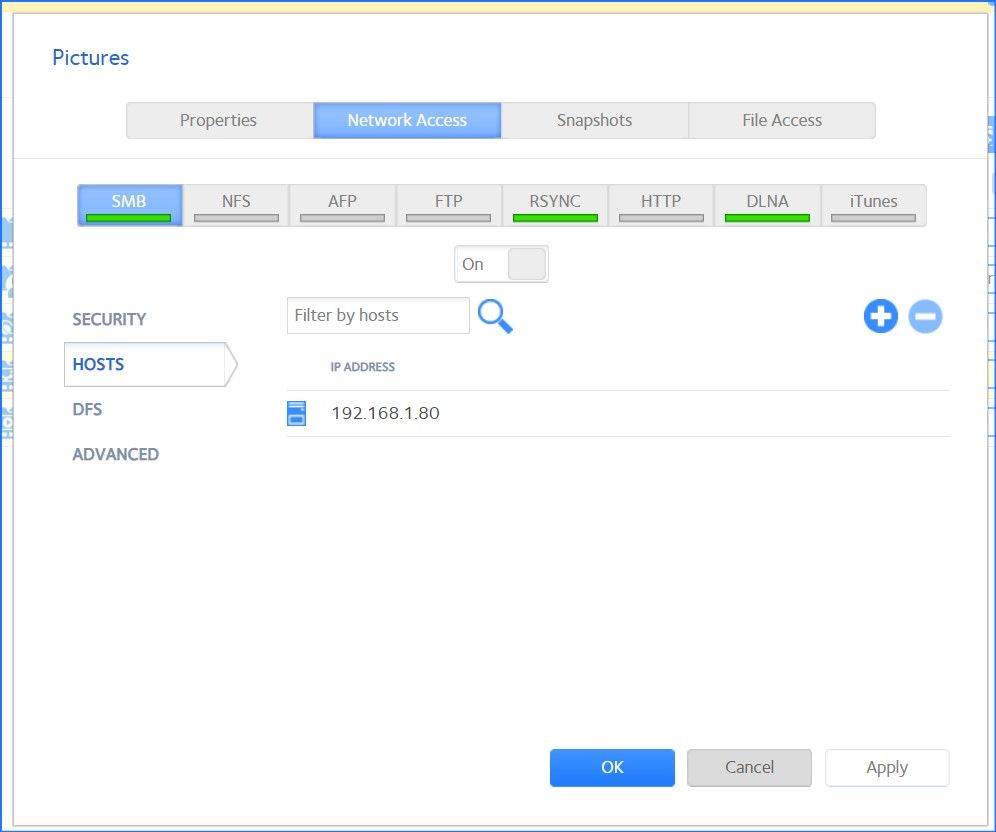This screenshot has width=996, height=832.
Task: Switch to the Properties tab
Action: pyautogui.click(x=218, y=120)
